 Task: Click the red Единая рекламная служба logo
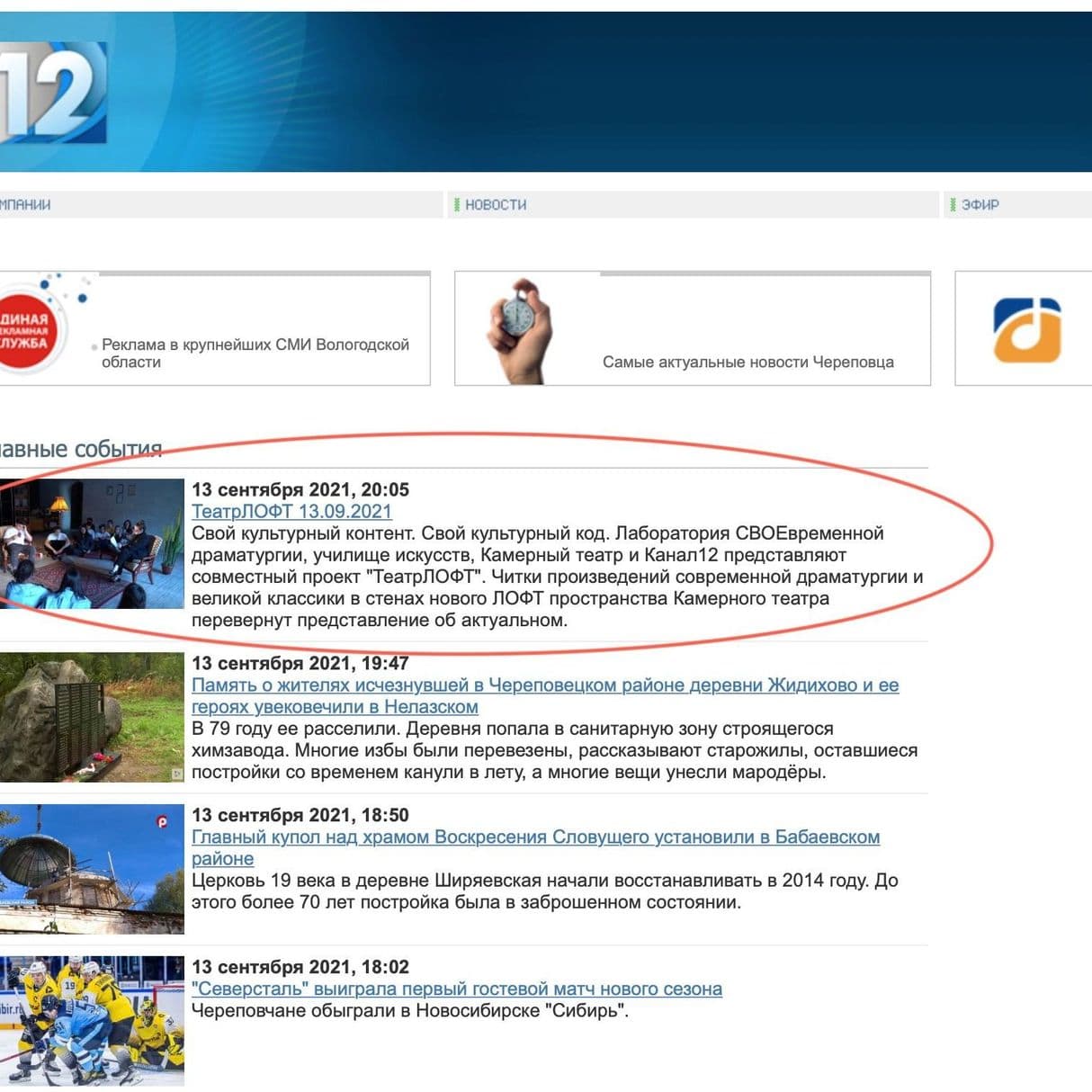[x=29, y=330]
